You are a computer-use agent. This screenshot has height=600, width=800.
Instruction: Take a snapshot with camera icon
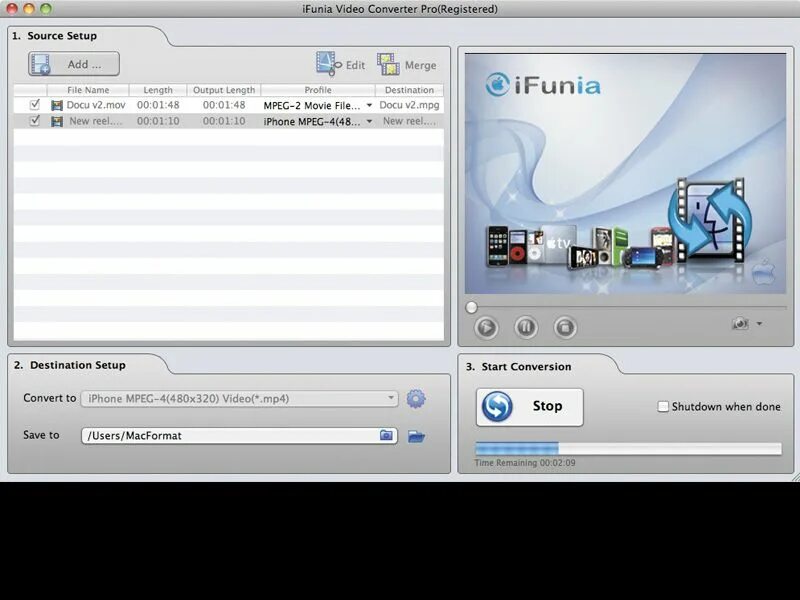pyautogui.click(x=740, y=323)
